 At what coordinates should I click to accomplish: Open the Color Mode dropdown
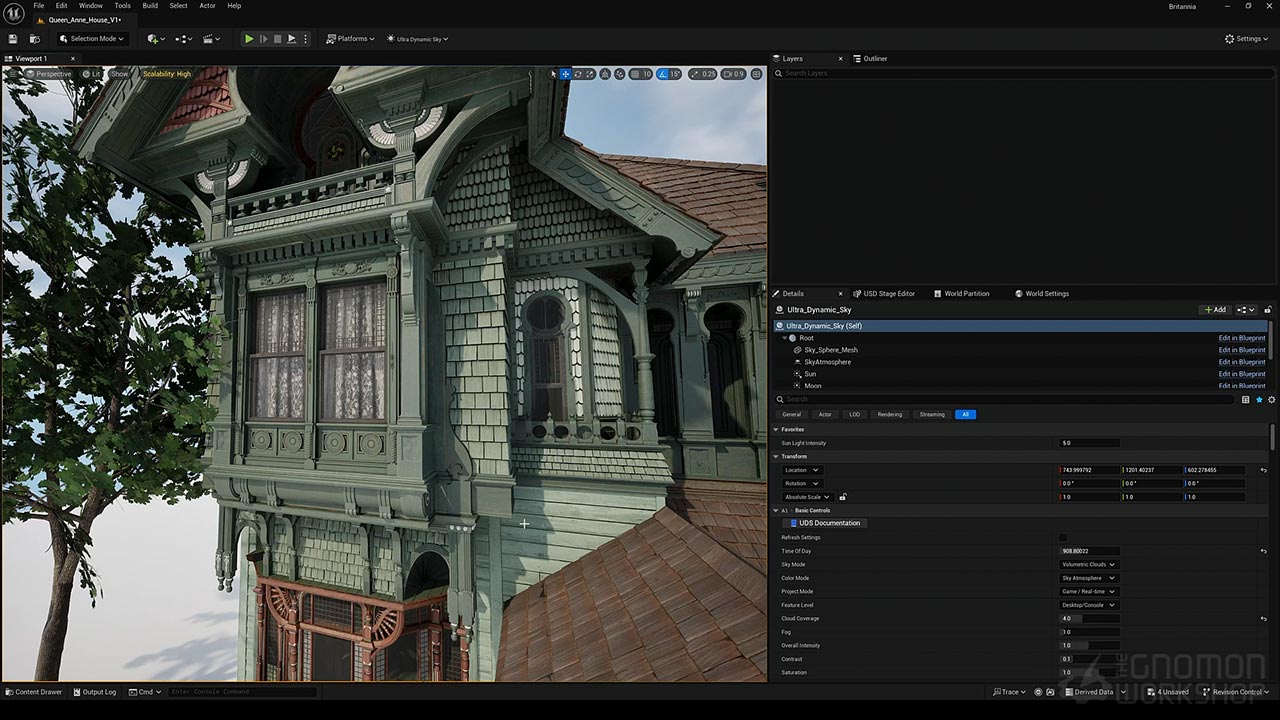pyautogui.click(x=1088, y=578)
